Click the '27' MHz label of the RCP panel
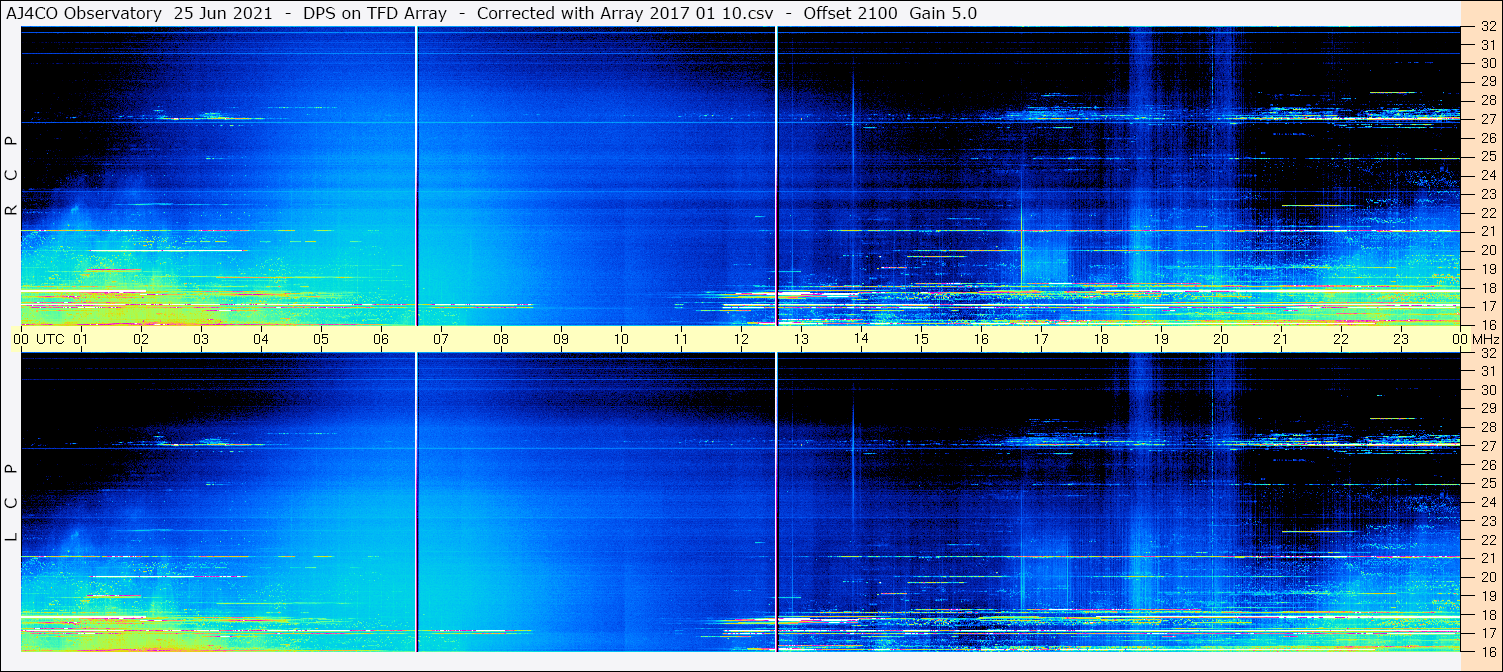Image resolution: width=1503 pixels, height=672 pixels. click(1487, 119)
